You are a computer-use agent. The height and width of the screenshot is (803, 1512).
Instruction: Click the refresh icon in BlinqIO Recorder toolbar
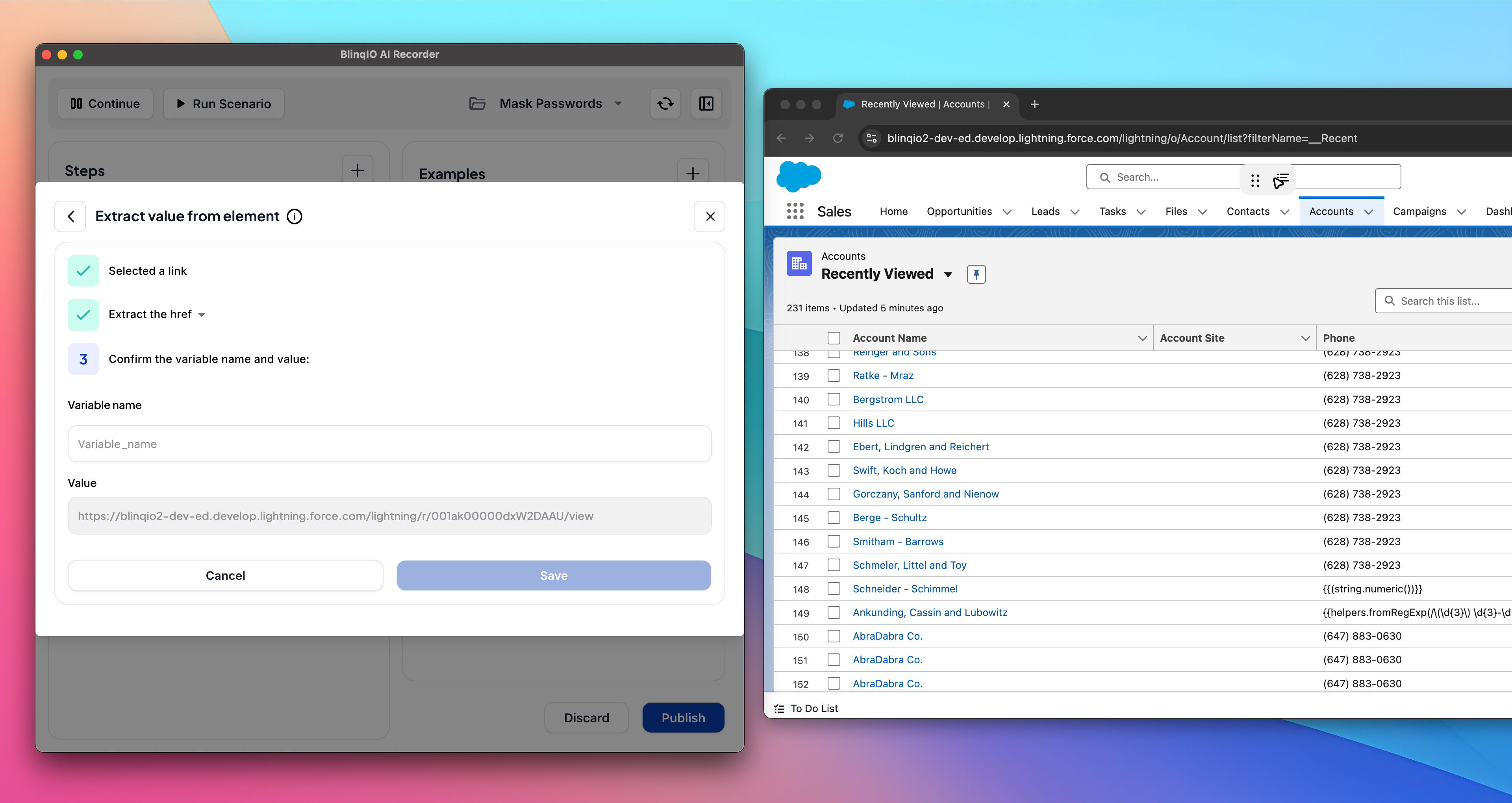(665, 104)
